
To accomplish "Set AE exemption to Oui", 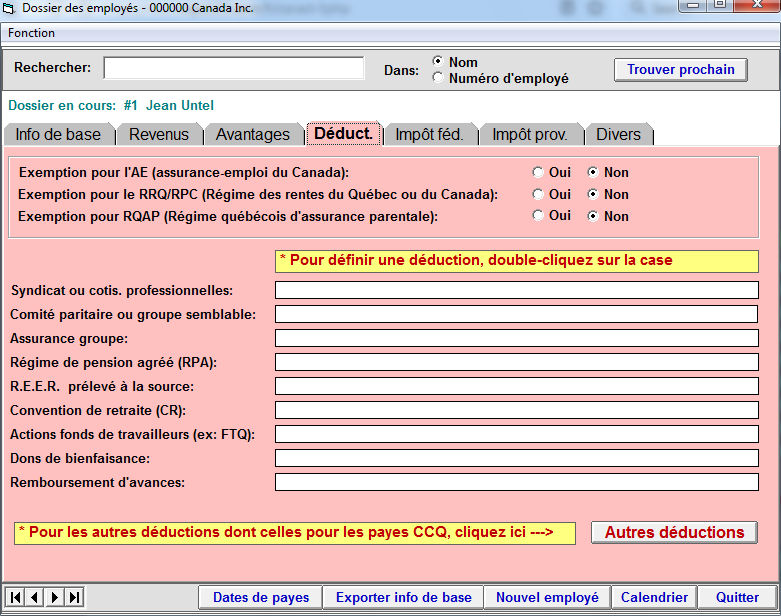I will click(539, 172).
